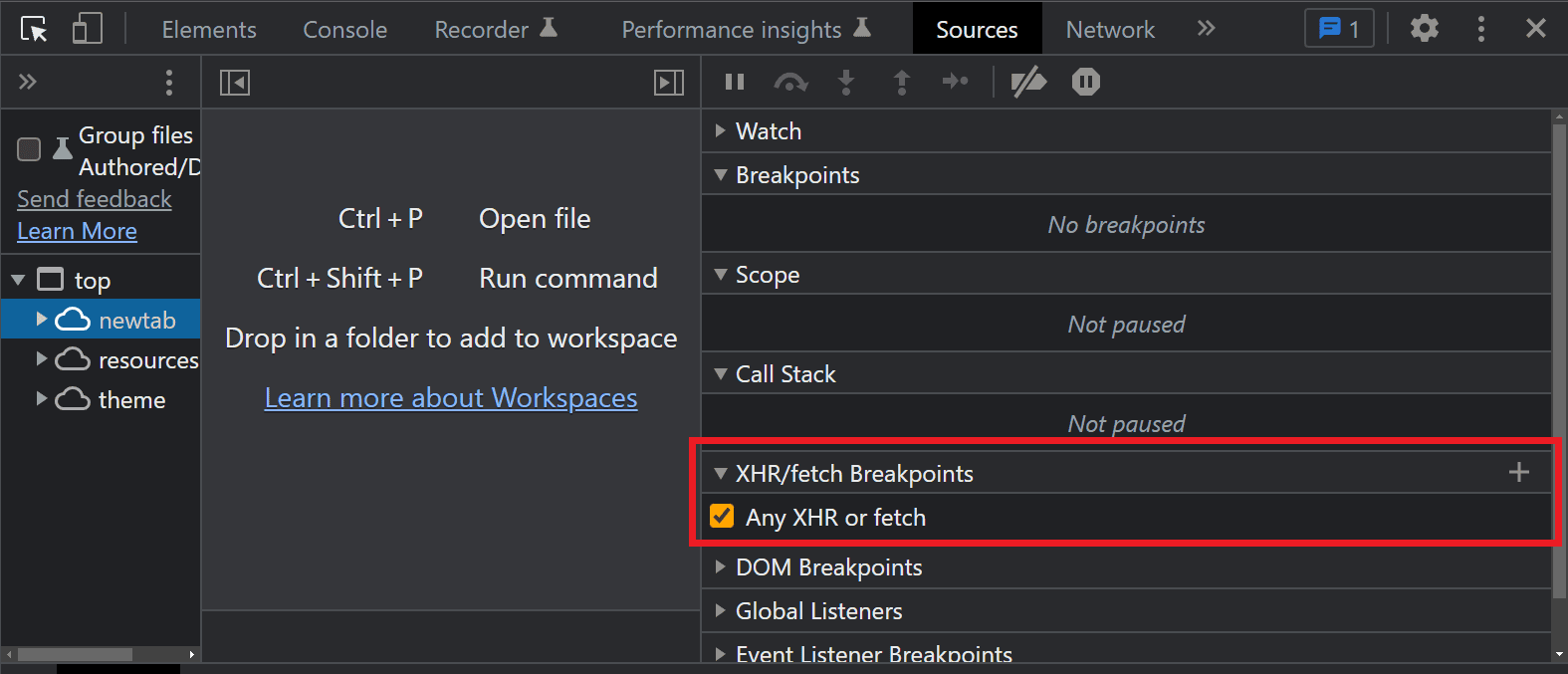Click the debugger scrollbar down arrow
Image resolution: width=1568 pixels, height=674 pixels.
click(x=1559, y=654)
